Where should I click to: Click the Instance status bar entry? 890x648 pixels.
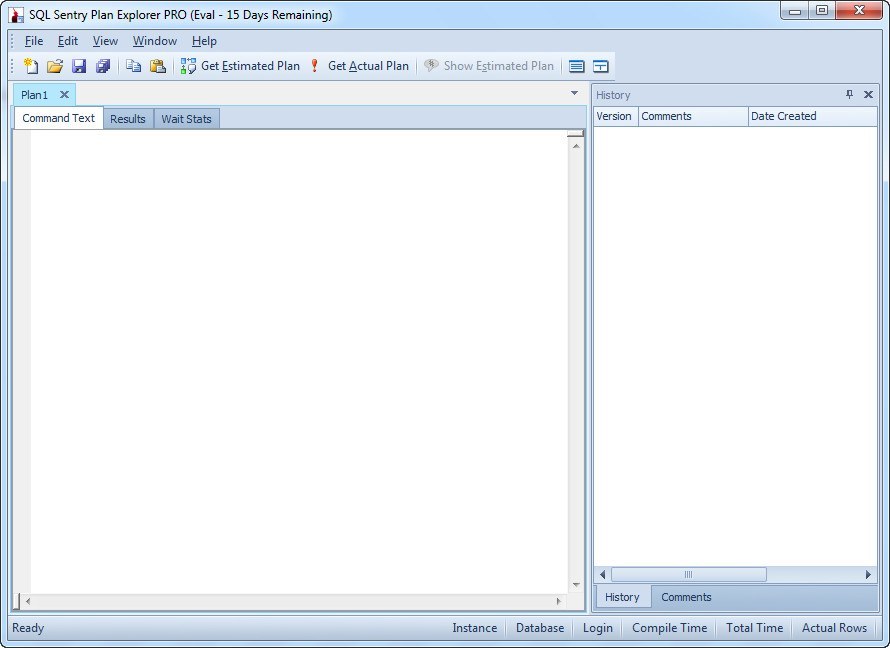pyautogui.click(x=475, y=628)
